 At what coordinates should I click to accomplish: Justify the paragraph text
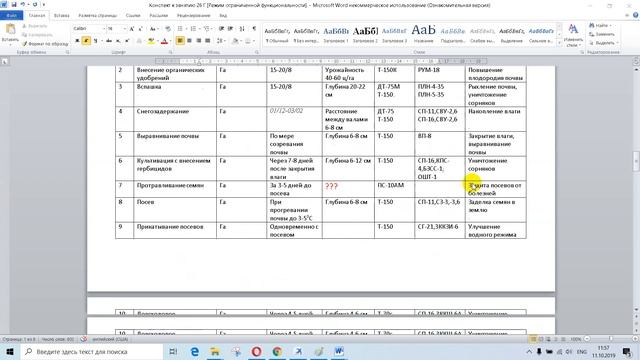pyautogui.click(x=207, y=41)
